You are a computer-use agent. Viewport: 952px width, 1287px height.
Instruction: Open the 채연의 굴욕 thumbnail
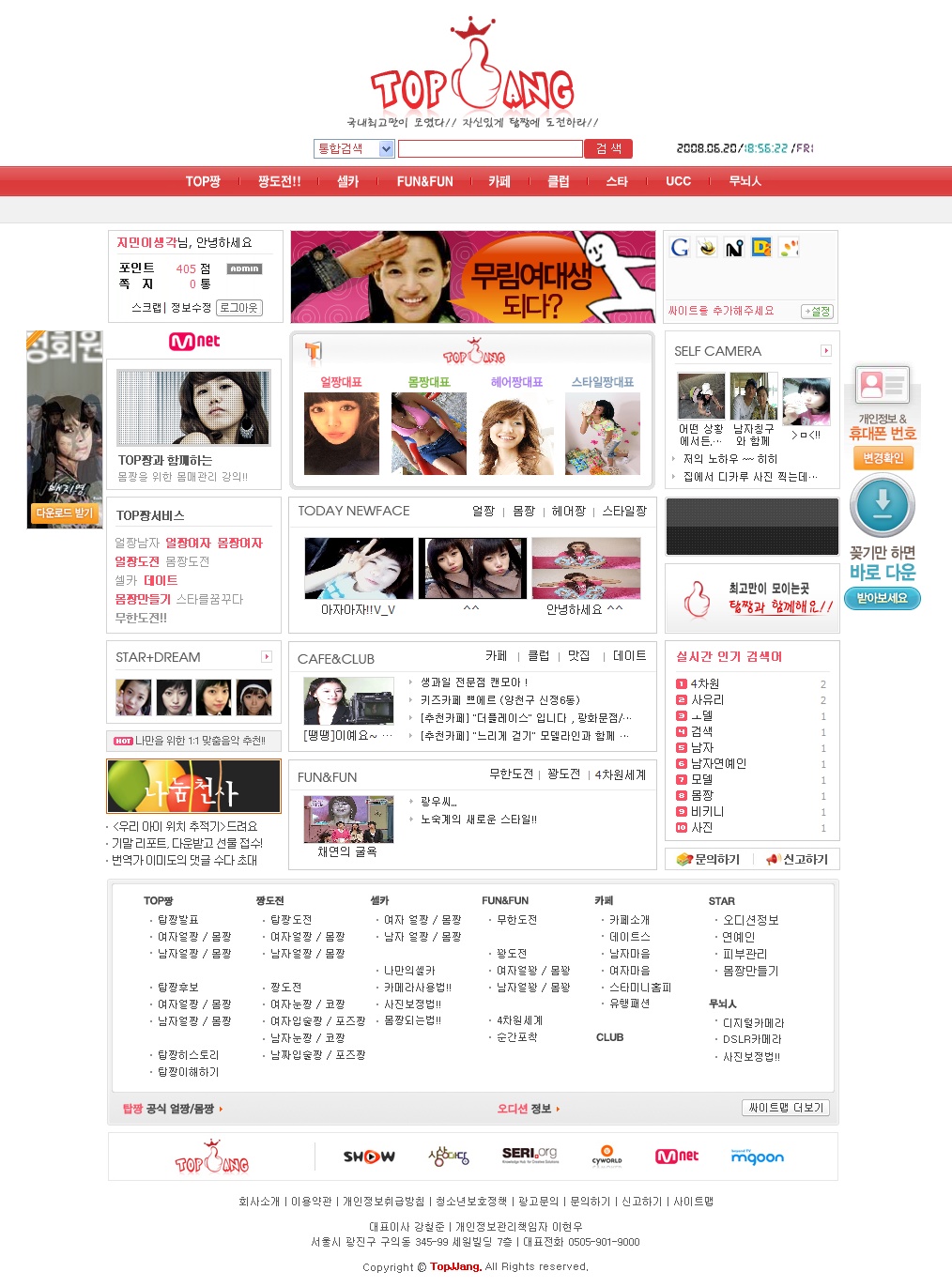click(348, 819)
